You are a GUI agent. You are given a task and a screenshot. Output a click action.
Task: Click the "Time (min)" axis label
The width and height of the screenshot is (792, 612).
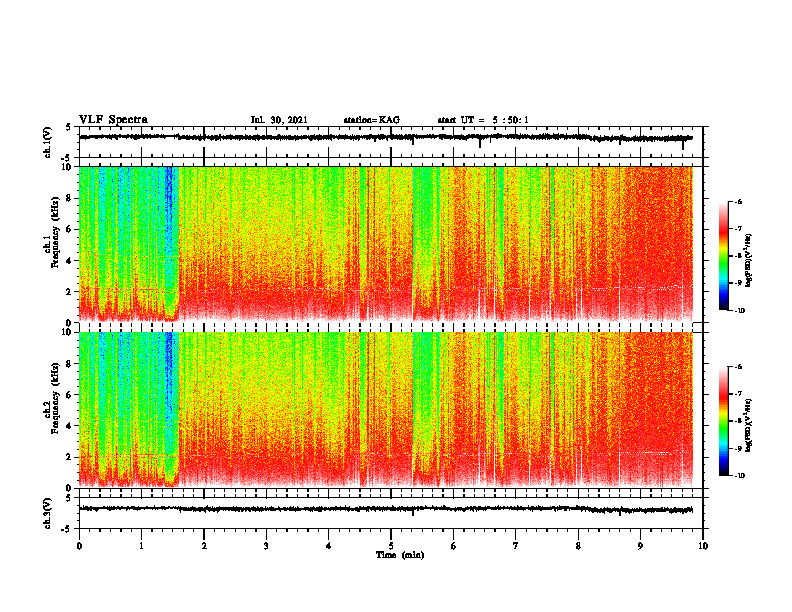click(x=400, y=555)
